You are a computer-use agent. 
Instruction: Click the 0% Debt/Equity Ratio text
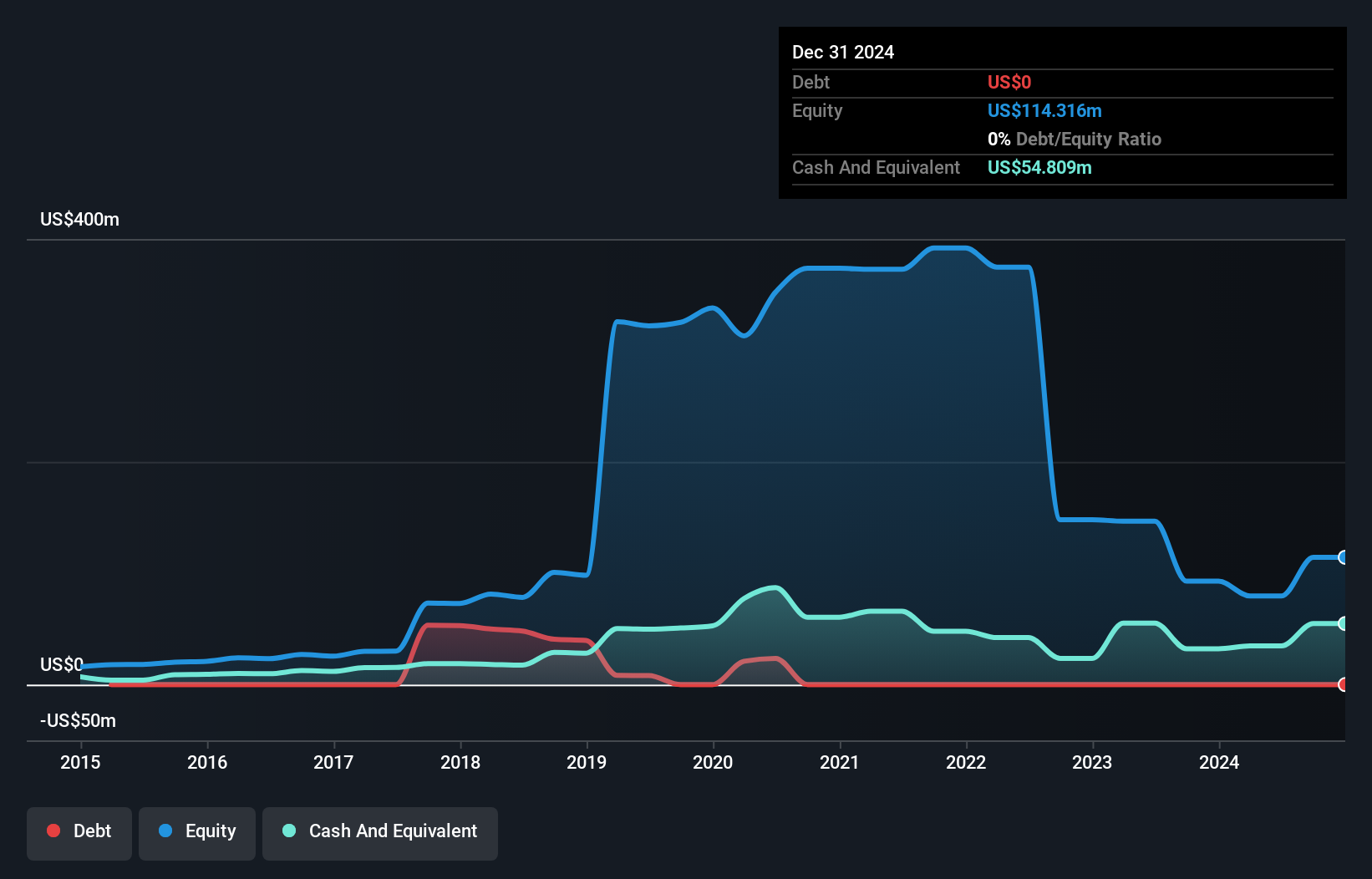coord(1075,139)
